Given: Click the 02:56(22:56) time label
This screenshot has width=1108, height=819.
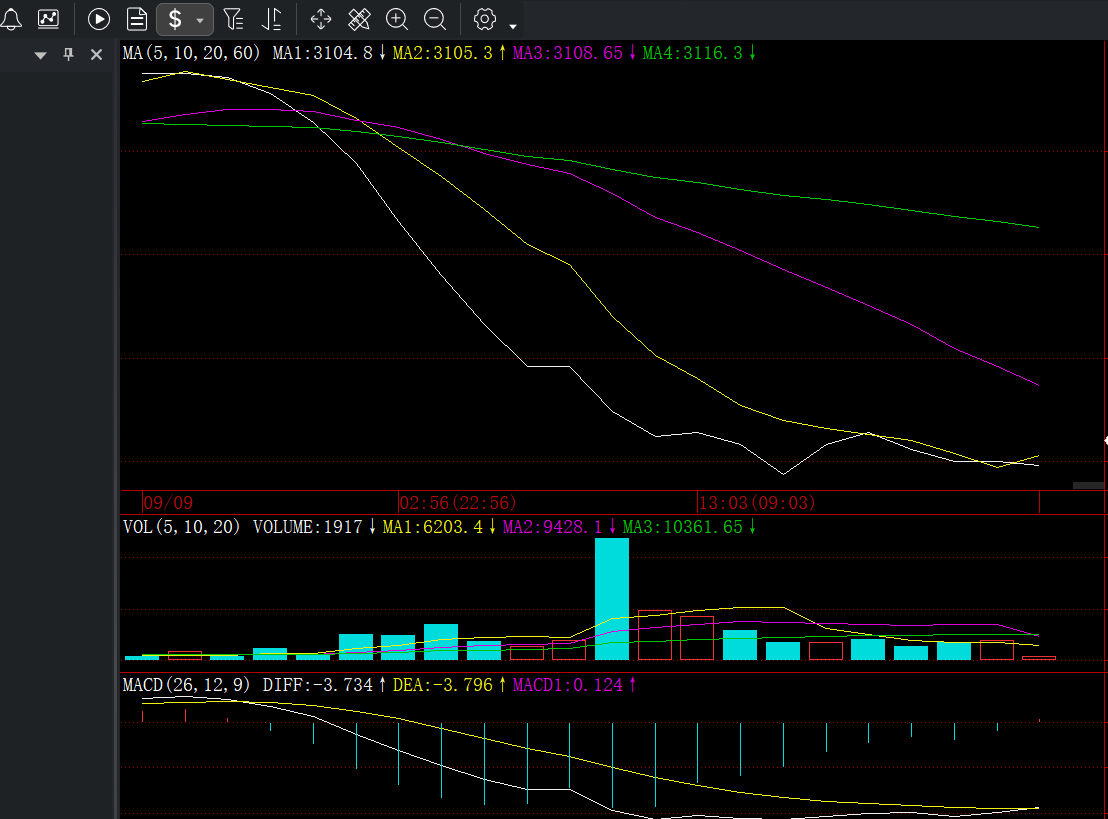Looking at the screenshot, I should (x=458, y=502).
